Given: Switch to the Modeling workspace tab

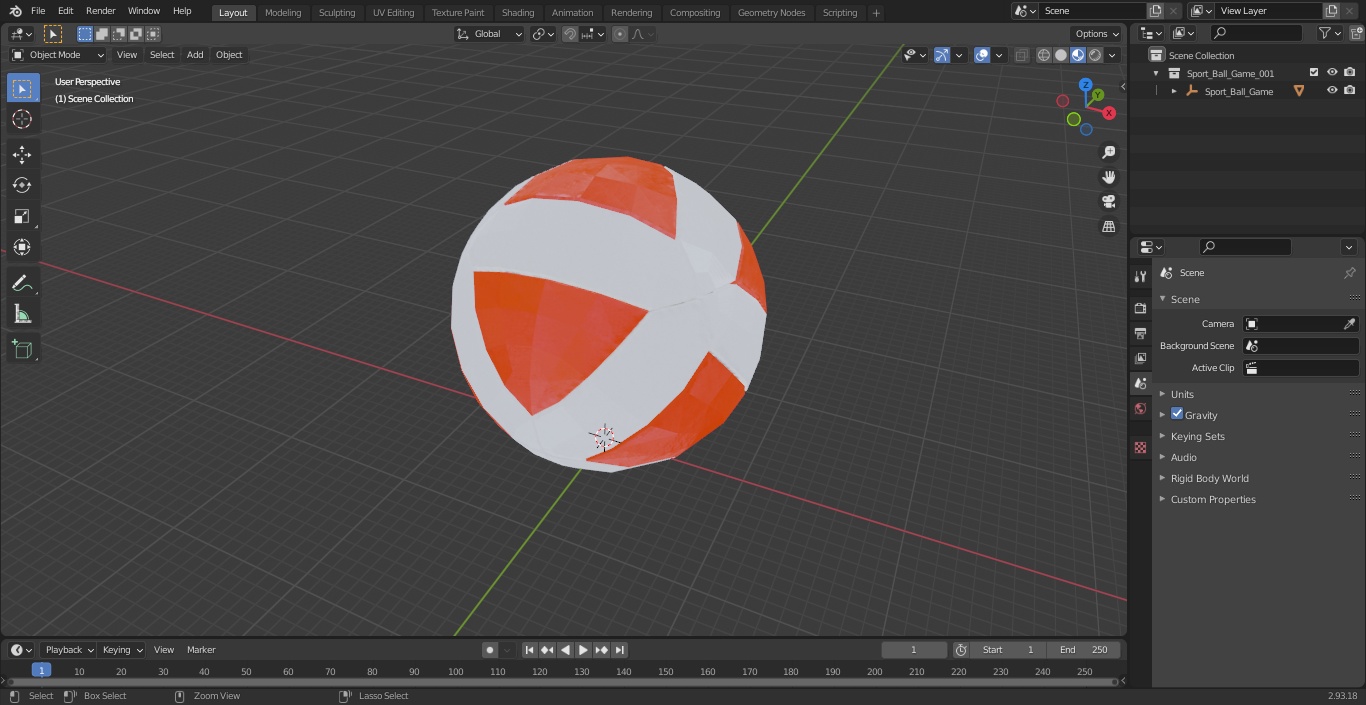Looking at the screenshot, I should coord(283,13).
